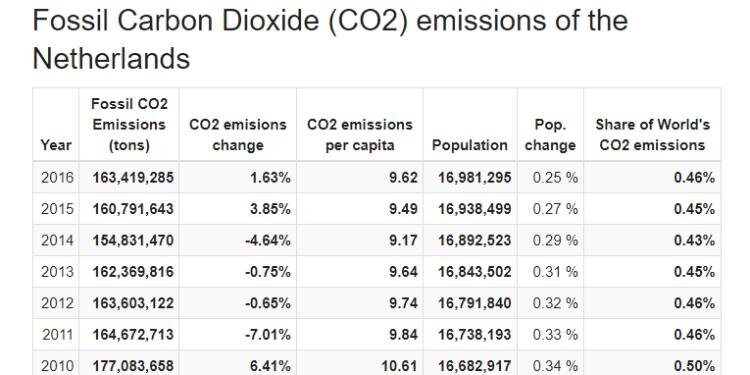This screenshot has width=750, height=375.
Task: Click the Fossil CO2 Emissions (tons) header
Action: click(x=129, y=124)
